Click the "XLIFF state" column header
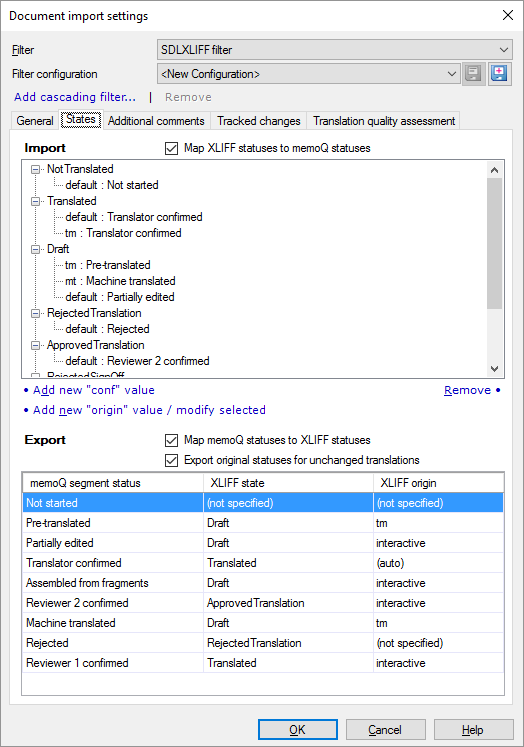Image resolution: width=524 pixels, height=747 pixels. click(288, 483)
